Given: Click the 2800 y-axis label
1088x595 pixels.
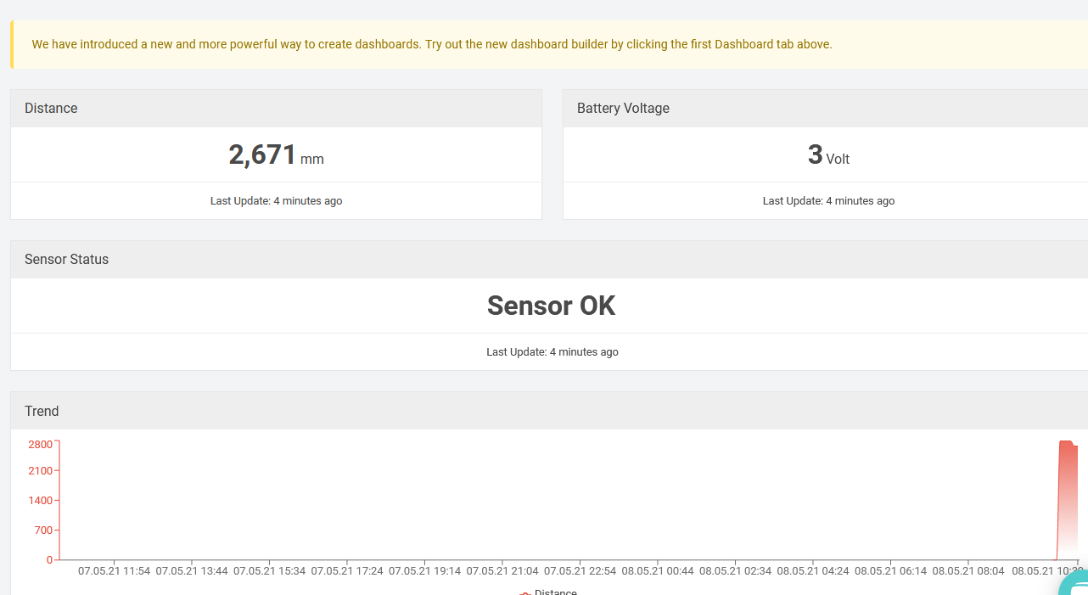Looking at the screenshot, I should pyautogui.click(x=40, y=445).
